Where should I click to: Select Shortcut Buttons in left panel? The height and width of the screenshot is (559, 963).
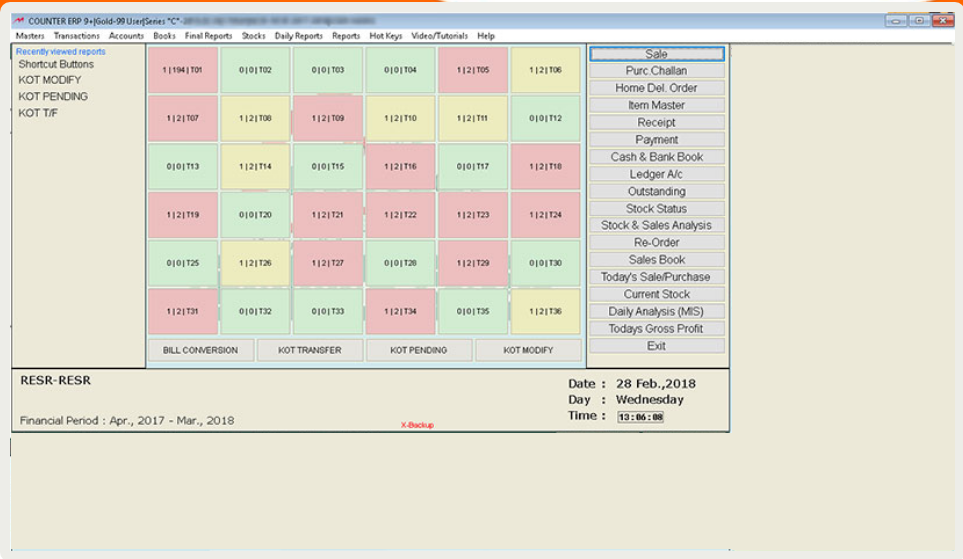click(x=56, y=64)
